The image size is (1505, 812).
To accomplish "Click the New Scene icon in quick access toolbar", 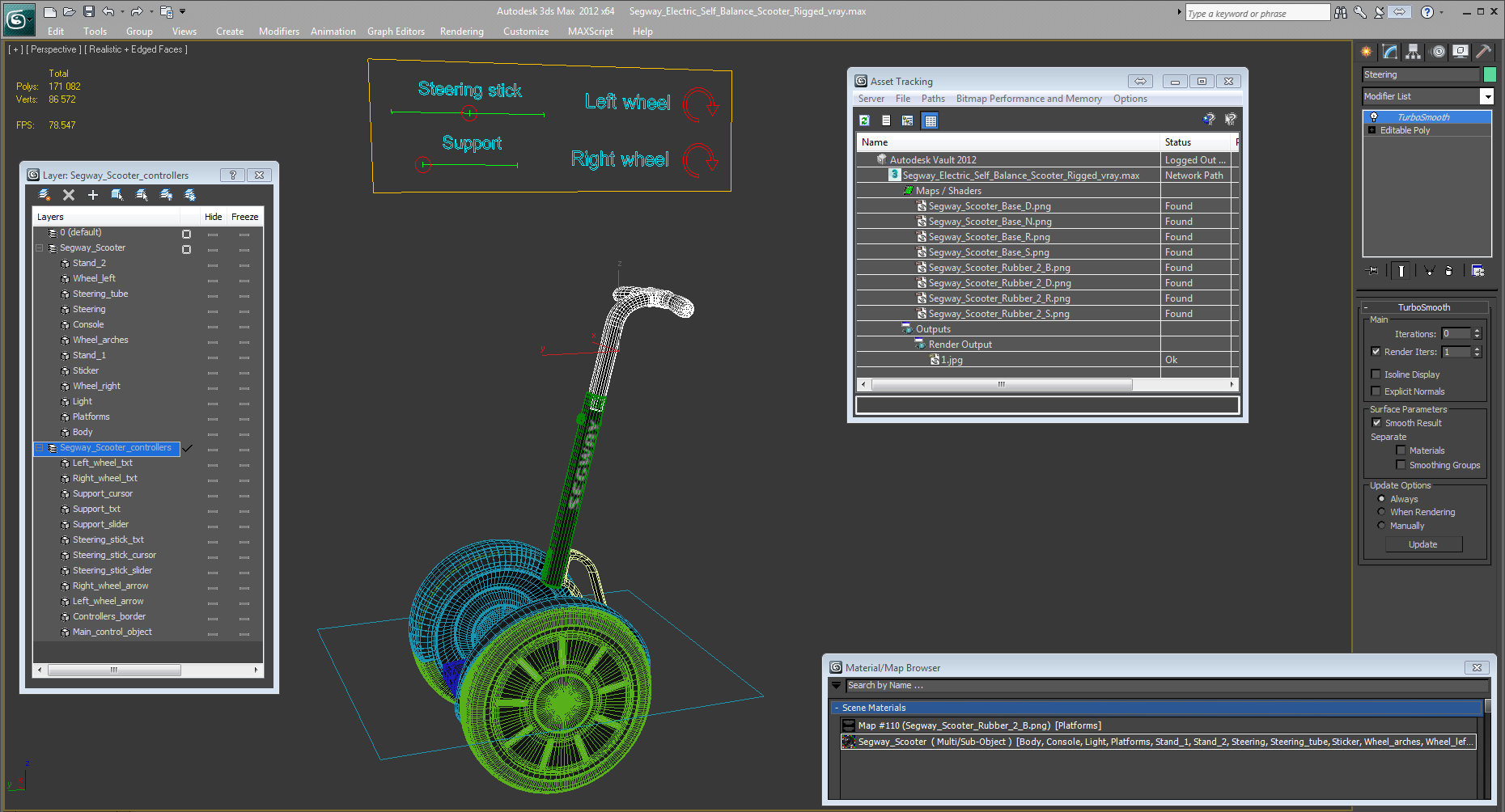I will tap(50, 11).
